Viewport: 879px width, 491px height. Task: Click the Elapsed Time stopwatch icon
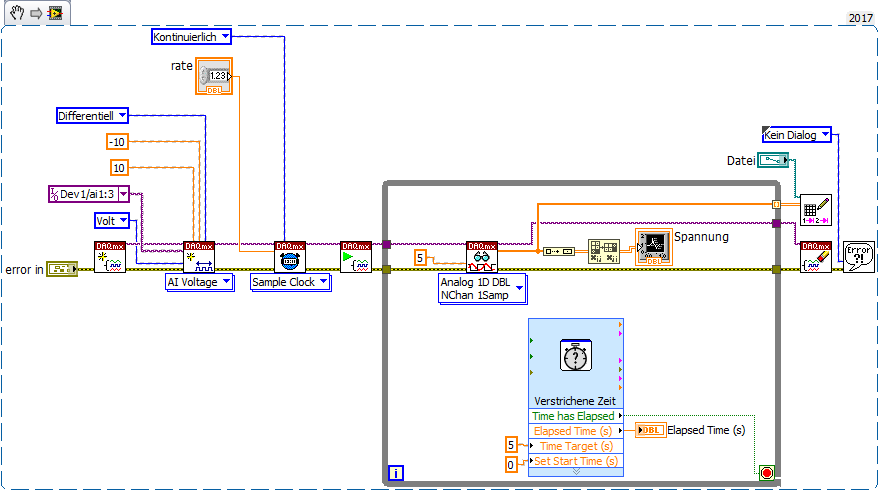tap(576, 355)
